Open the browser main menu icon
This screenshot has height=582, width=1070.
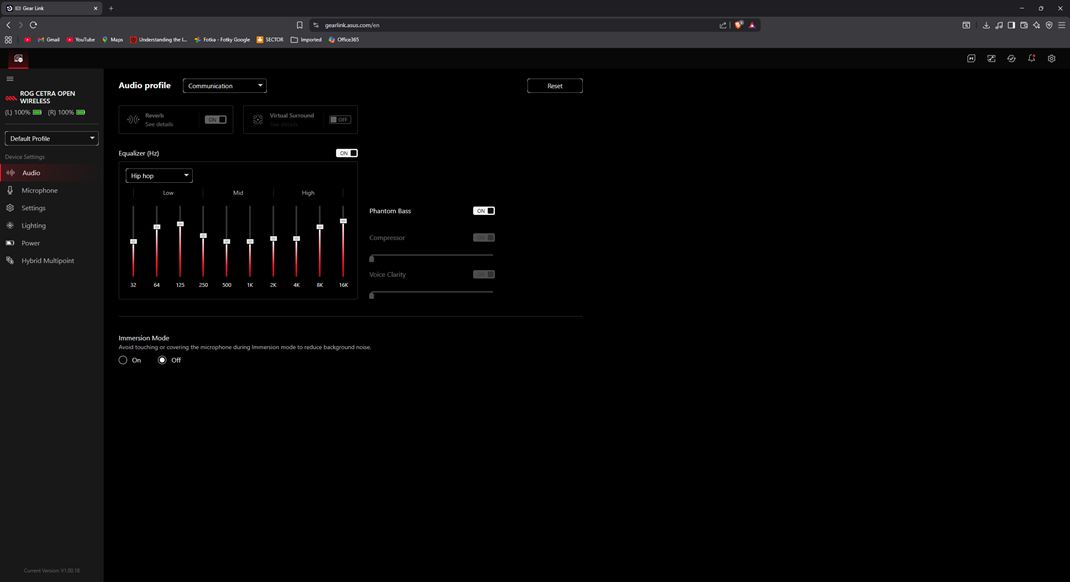tap(1061, 25)
